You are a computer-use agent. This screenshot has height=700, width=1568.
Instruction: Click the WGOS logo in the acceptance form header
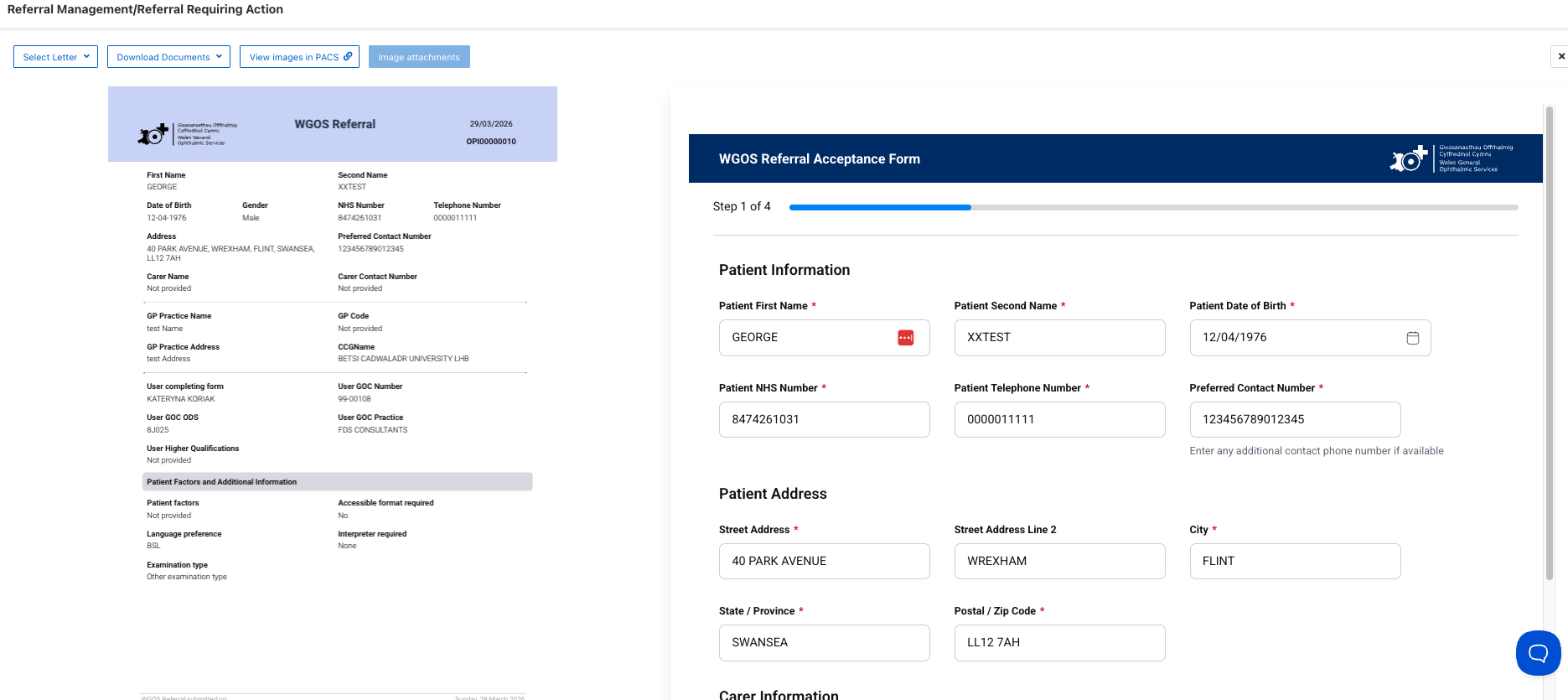point(1452,158)
